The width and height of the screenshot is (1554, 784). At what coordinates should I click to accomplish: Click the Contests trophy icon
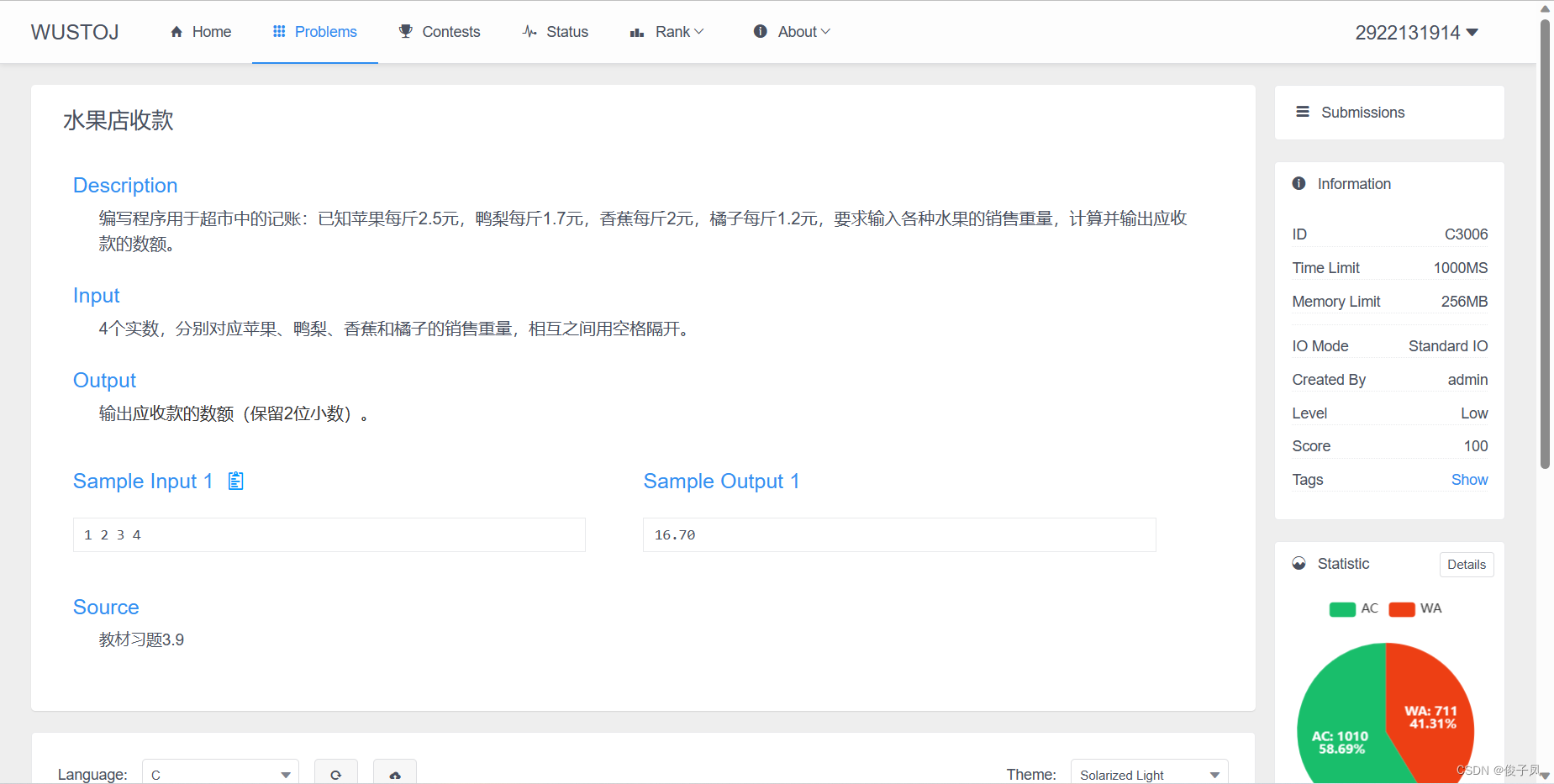pos(406,31)
